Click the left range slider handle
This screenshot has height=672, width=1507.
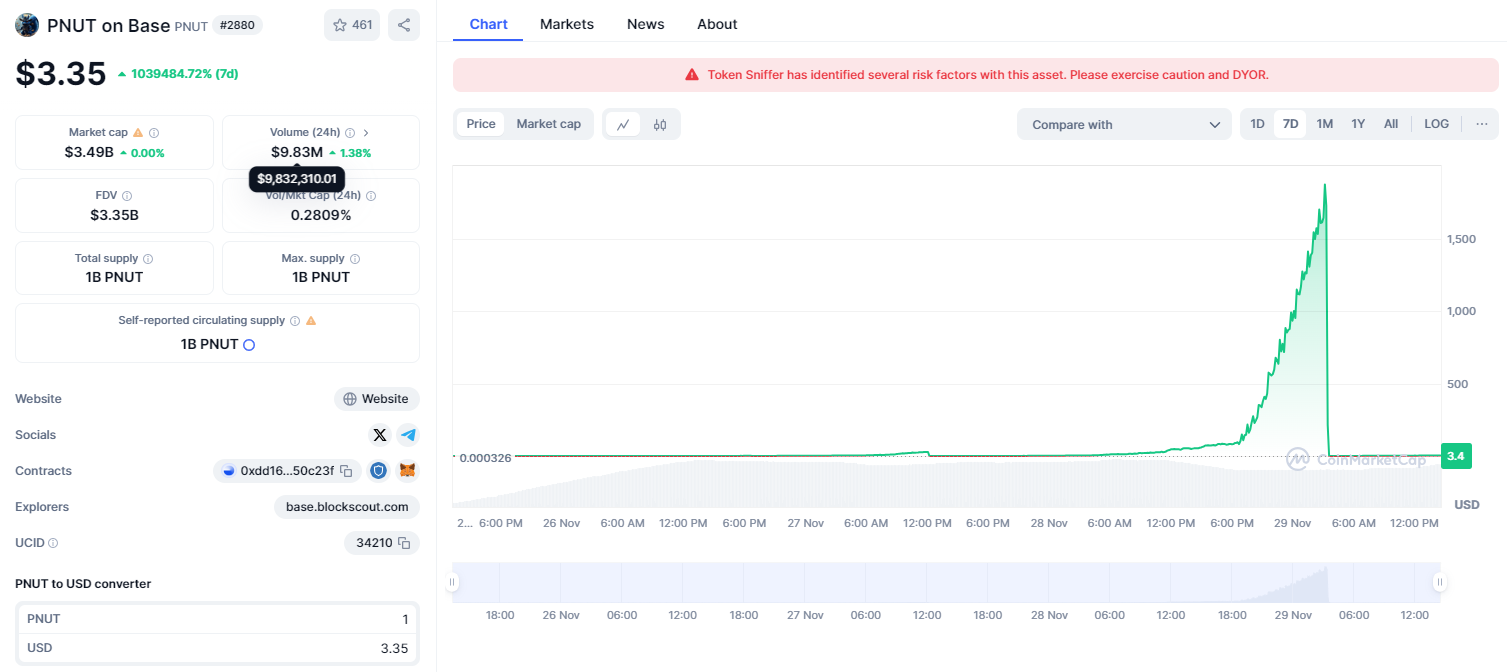tap(453, 582)
